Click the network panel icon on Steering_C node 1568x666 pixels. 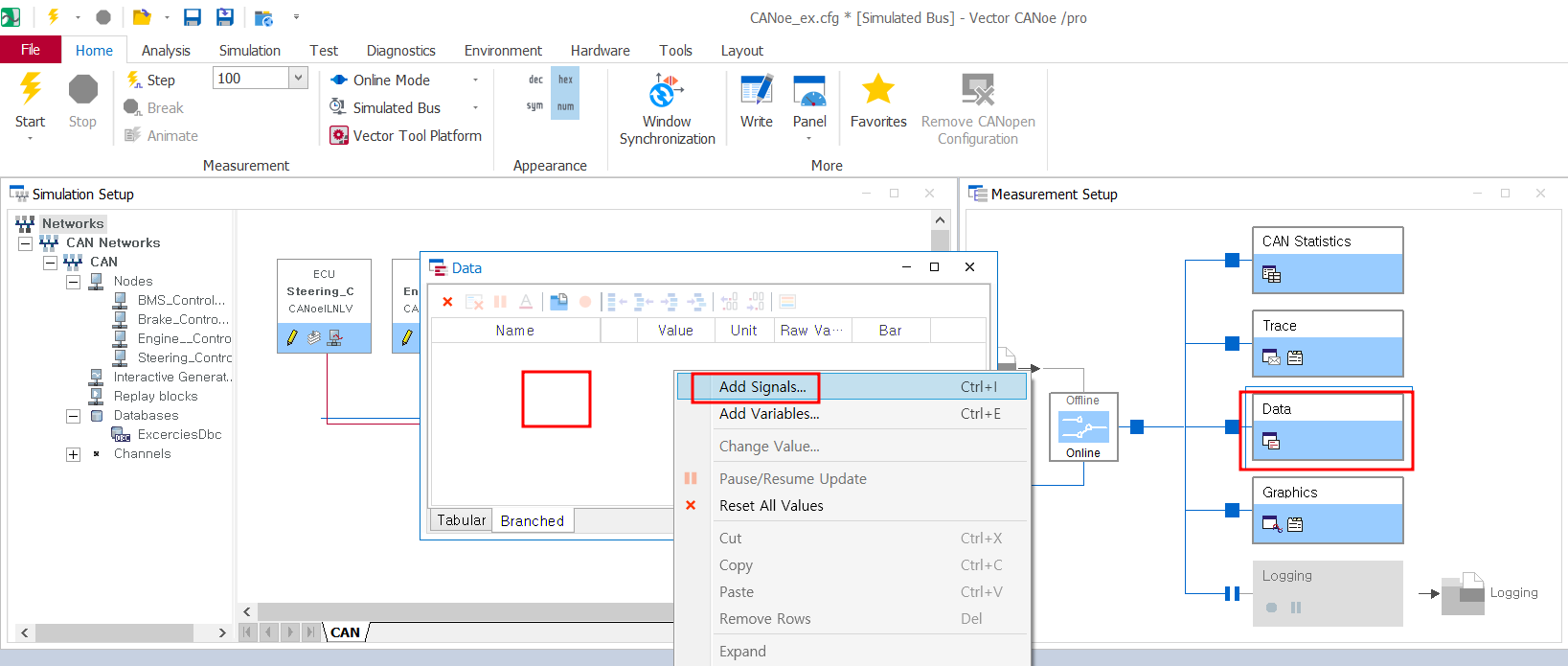point(335,337)
